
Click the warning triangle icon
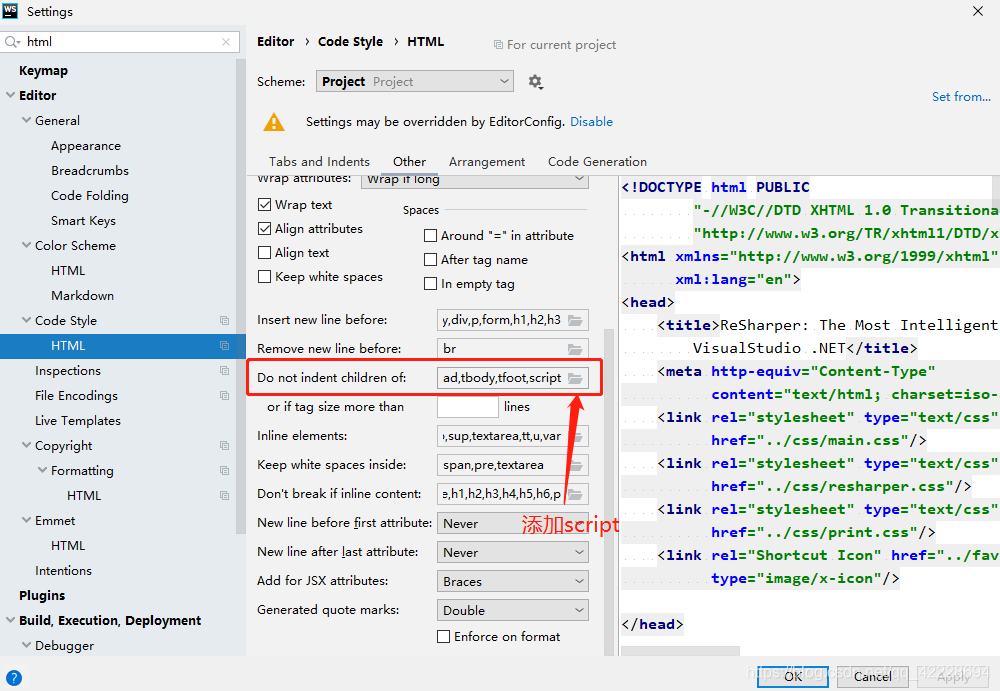[x=274, y=122]
